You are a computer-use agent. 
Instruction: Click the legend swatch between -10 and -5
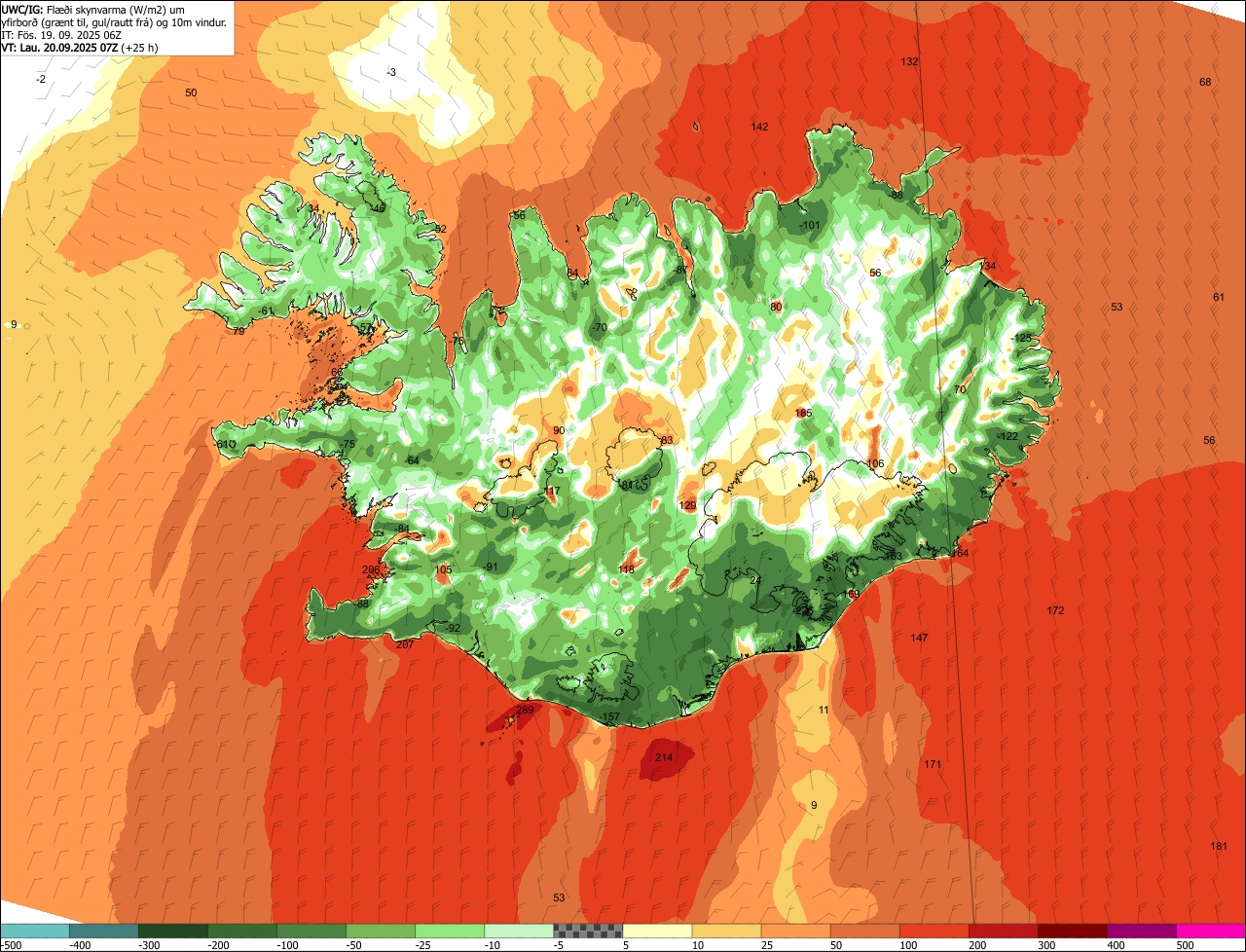point(519,931)
